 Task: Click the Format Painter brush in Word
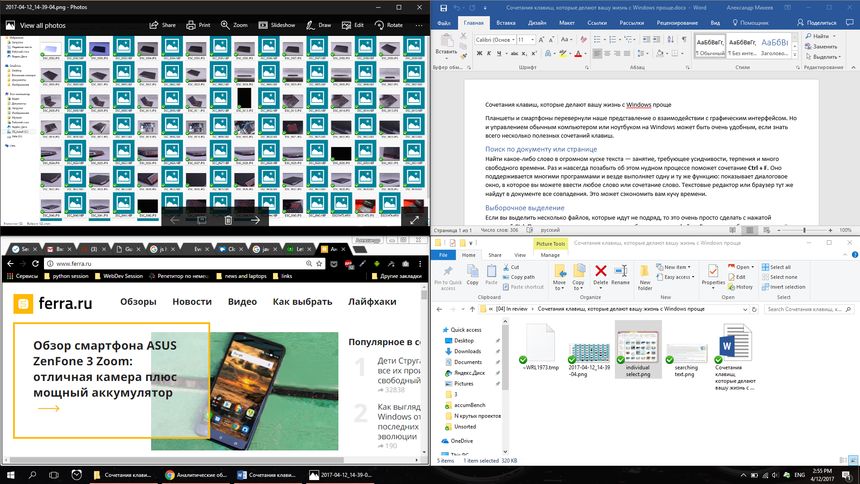pos(464,57)
